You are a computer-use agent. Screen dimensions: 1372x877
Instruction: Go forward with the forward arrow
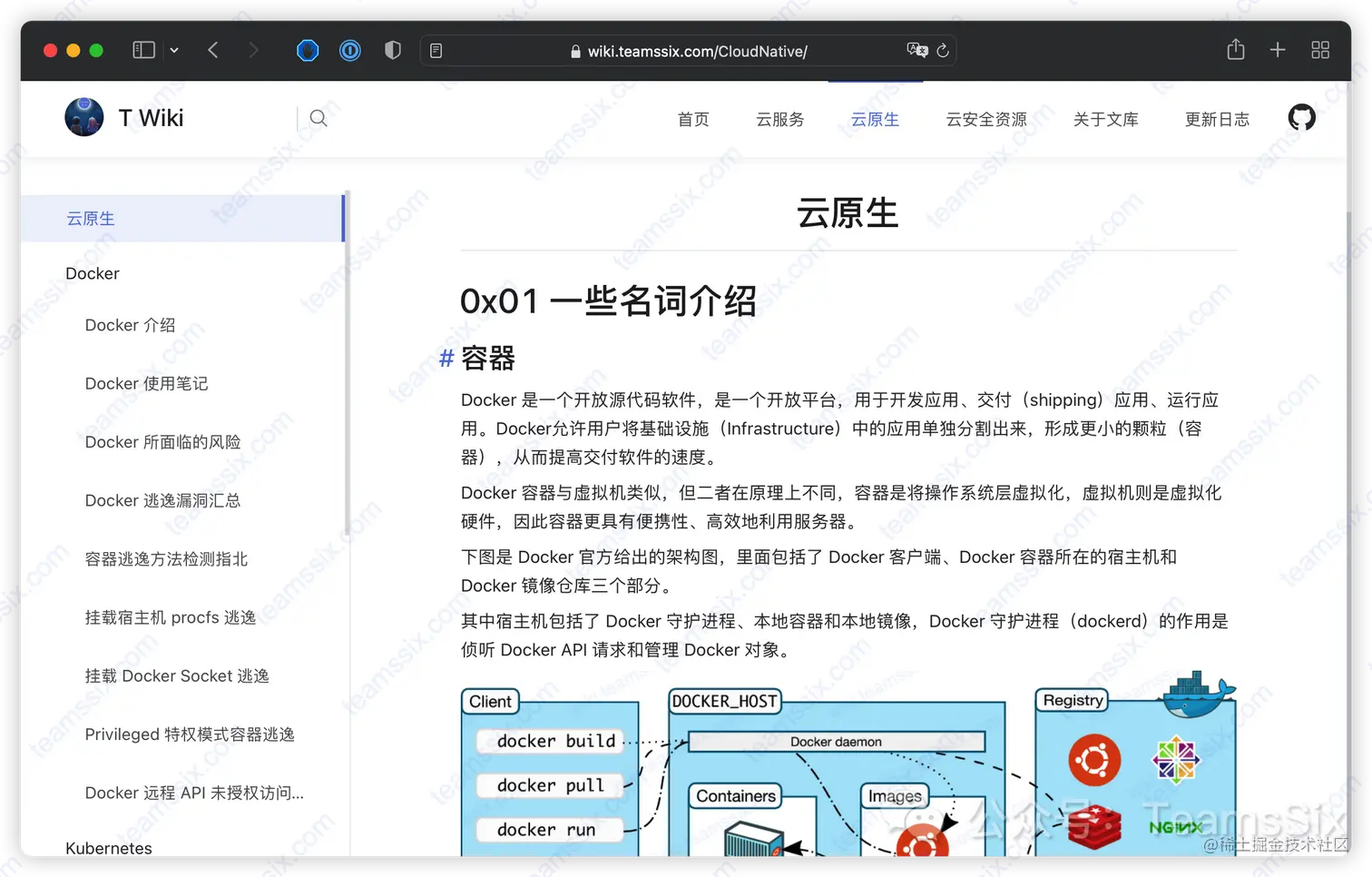coord(253,50)
